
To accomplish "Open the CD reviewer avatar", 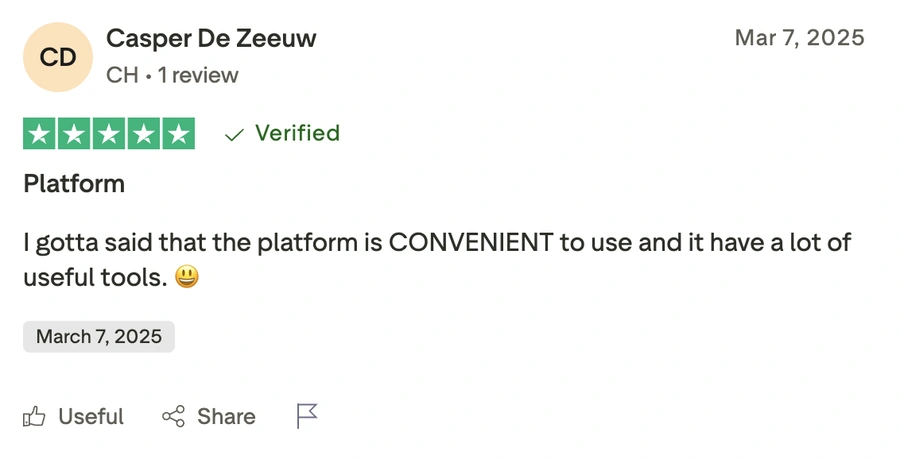I will tap(58, 57).
